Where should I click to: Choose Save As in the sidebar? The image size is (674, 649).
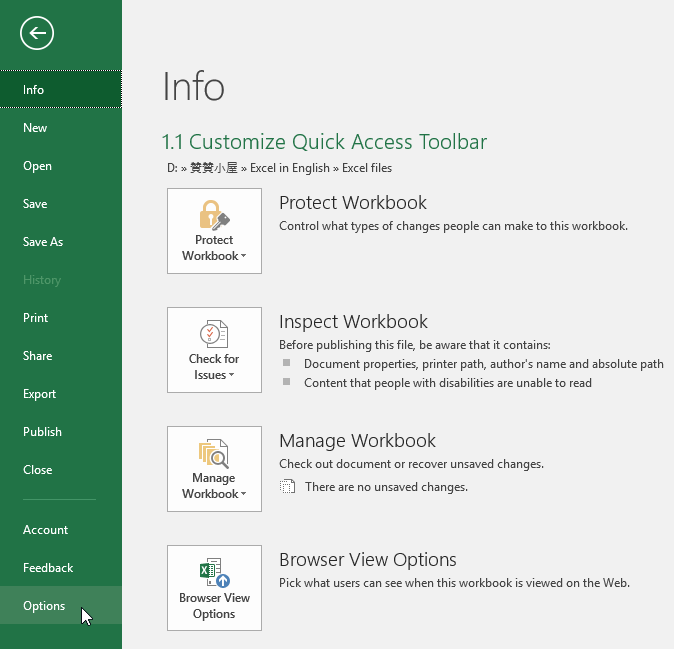coord(61,242)
